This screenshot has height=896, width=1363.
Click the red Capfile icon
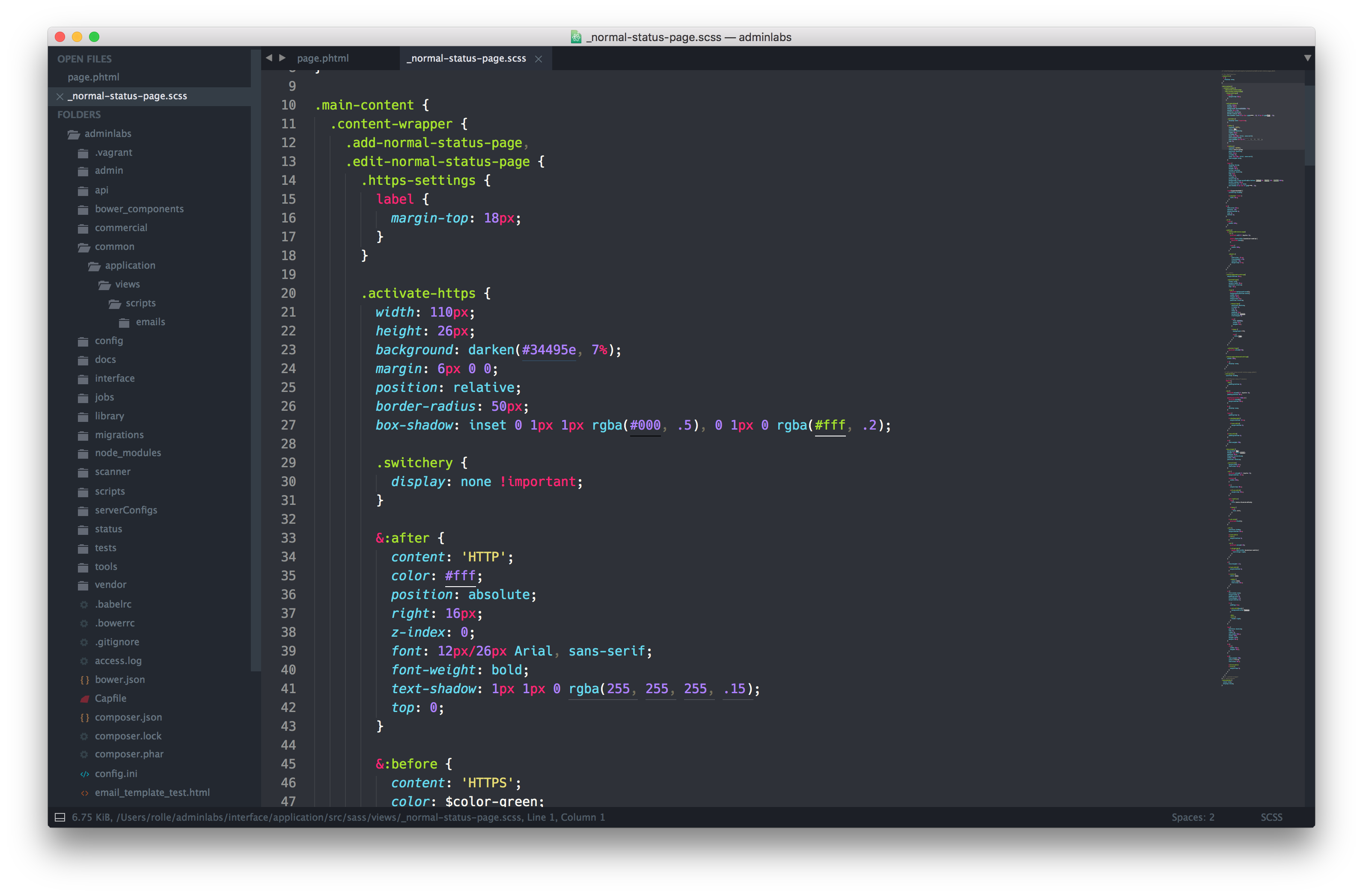84,698
